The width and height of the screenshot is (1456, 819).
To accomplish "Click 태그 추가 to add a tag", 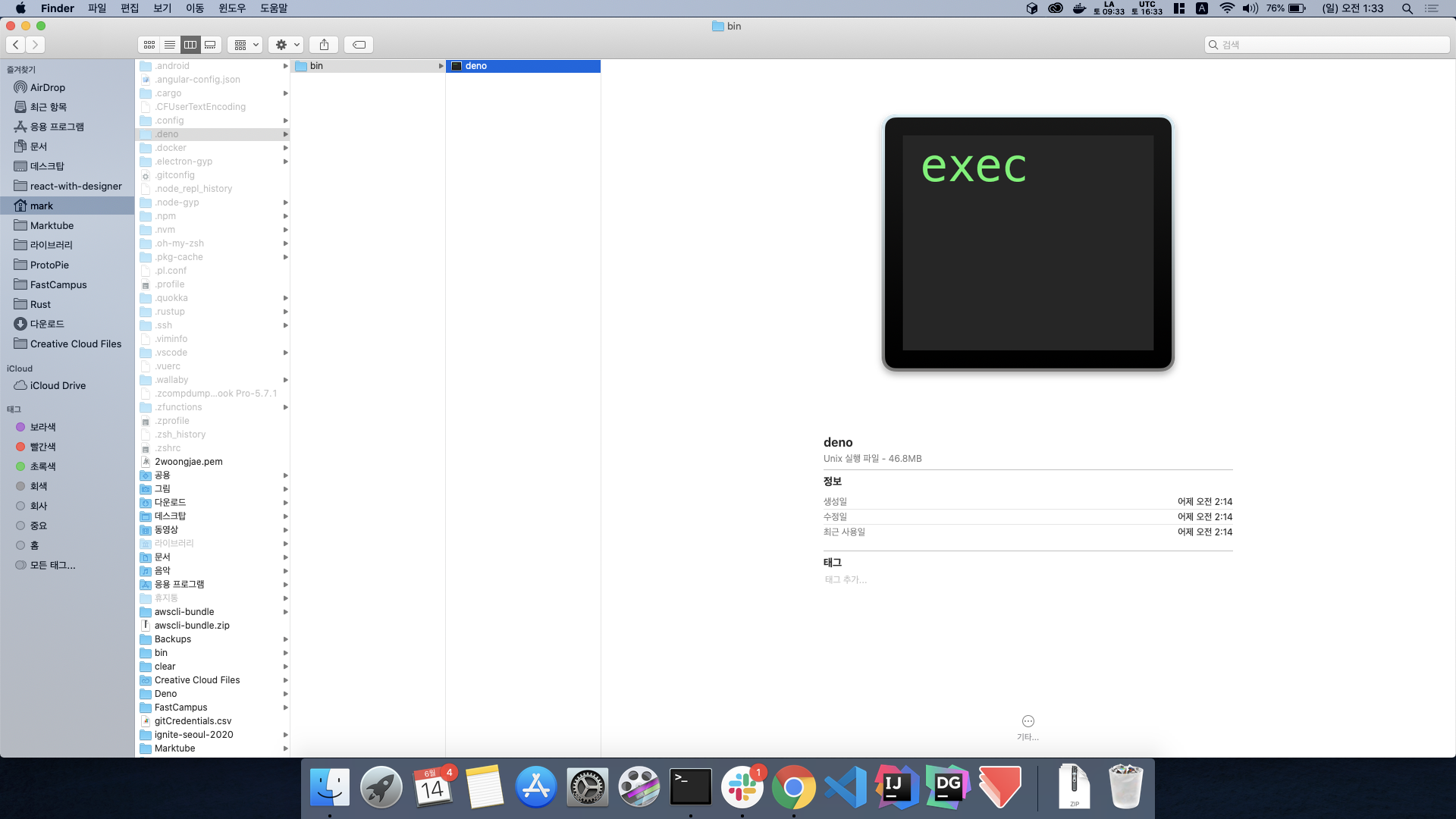I will pyautogui.click(x=846, y=579).
